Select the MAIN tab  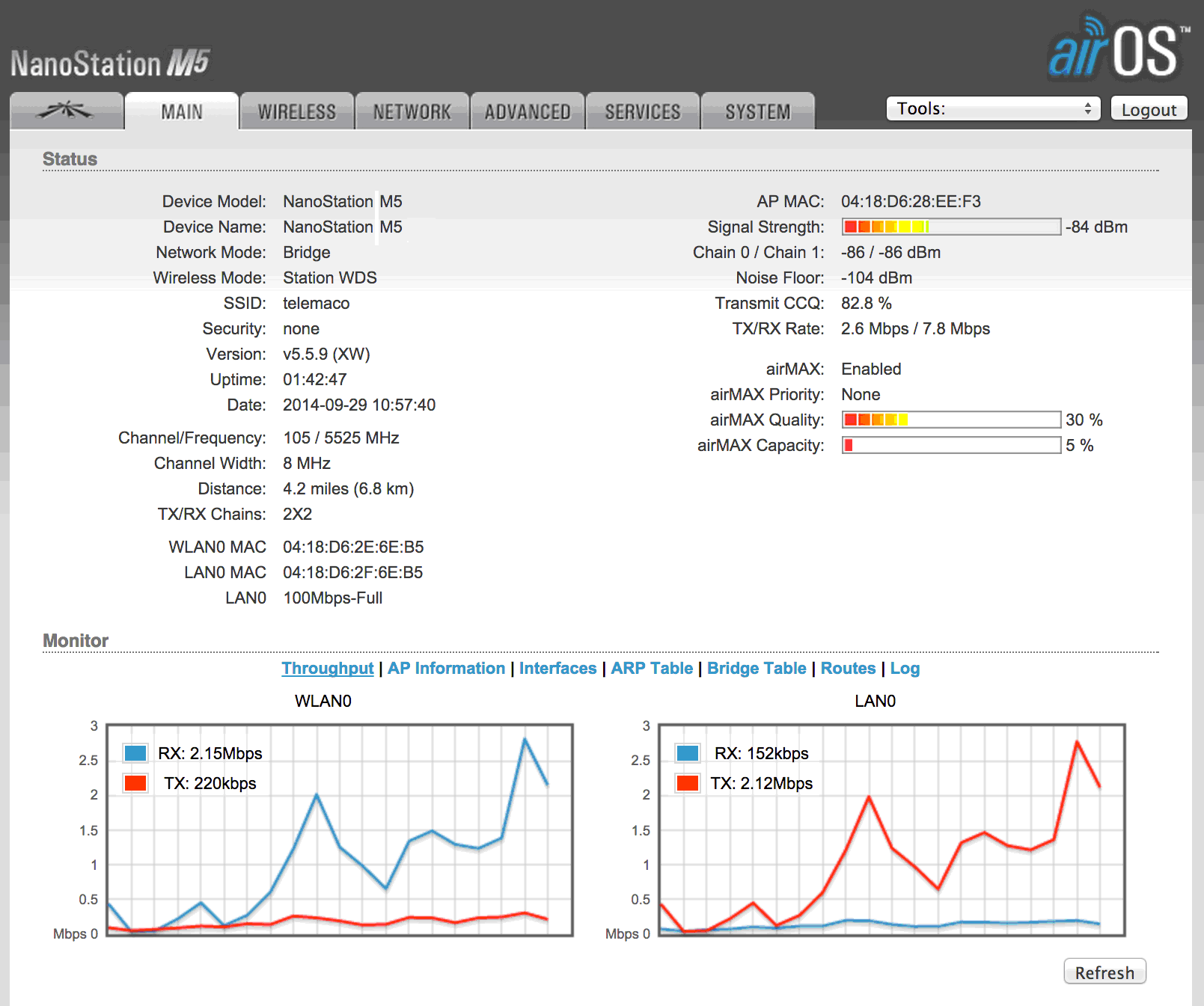[182, 111]
